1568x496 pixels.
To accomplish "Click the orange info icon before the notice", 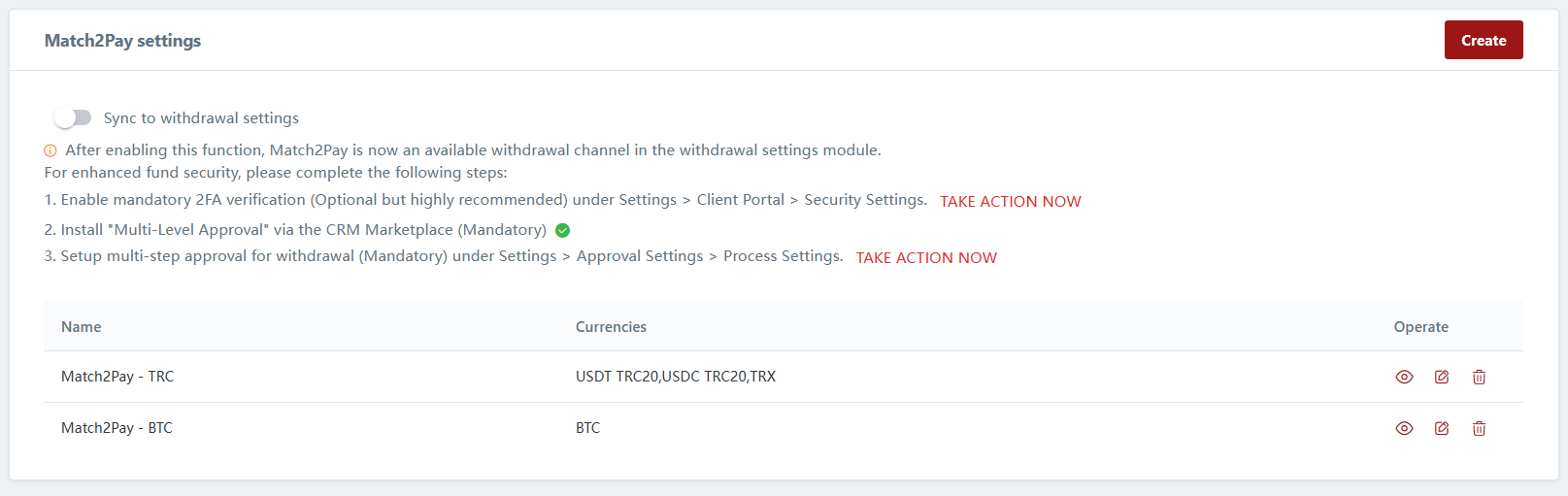I will 50,150.
